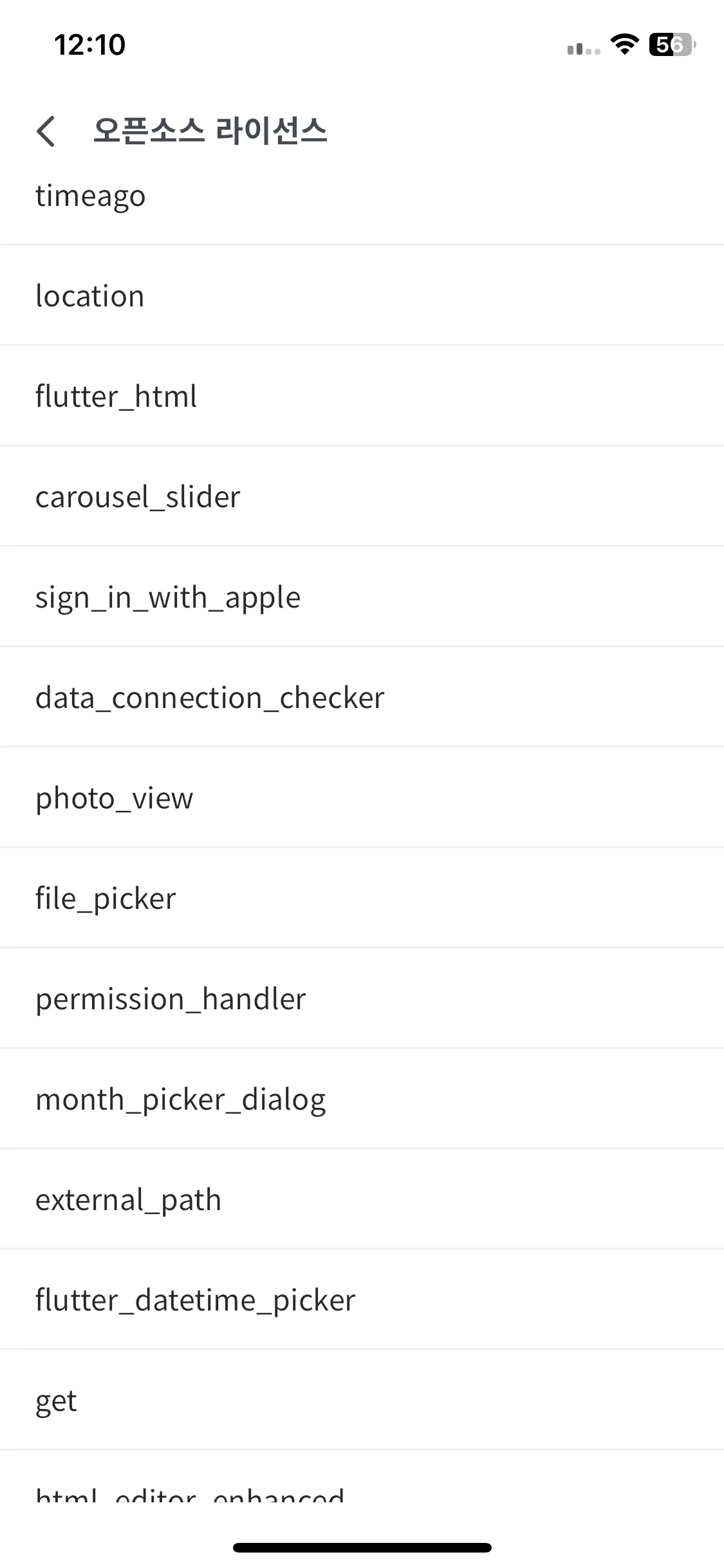The width and height of the screenshot is (724, 1568).
Task: Tap the battery indicator icon
Action: [x=673, y=44]
